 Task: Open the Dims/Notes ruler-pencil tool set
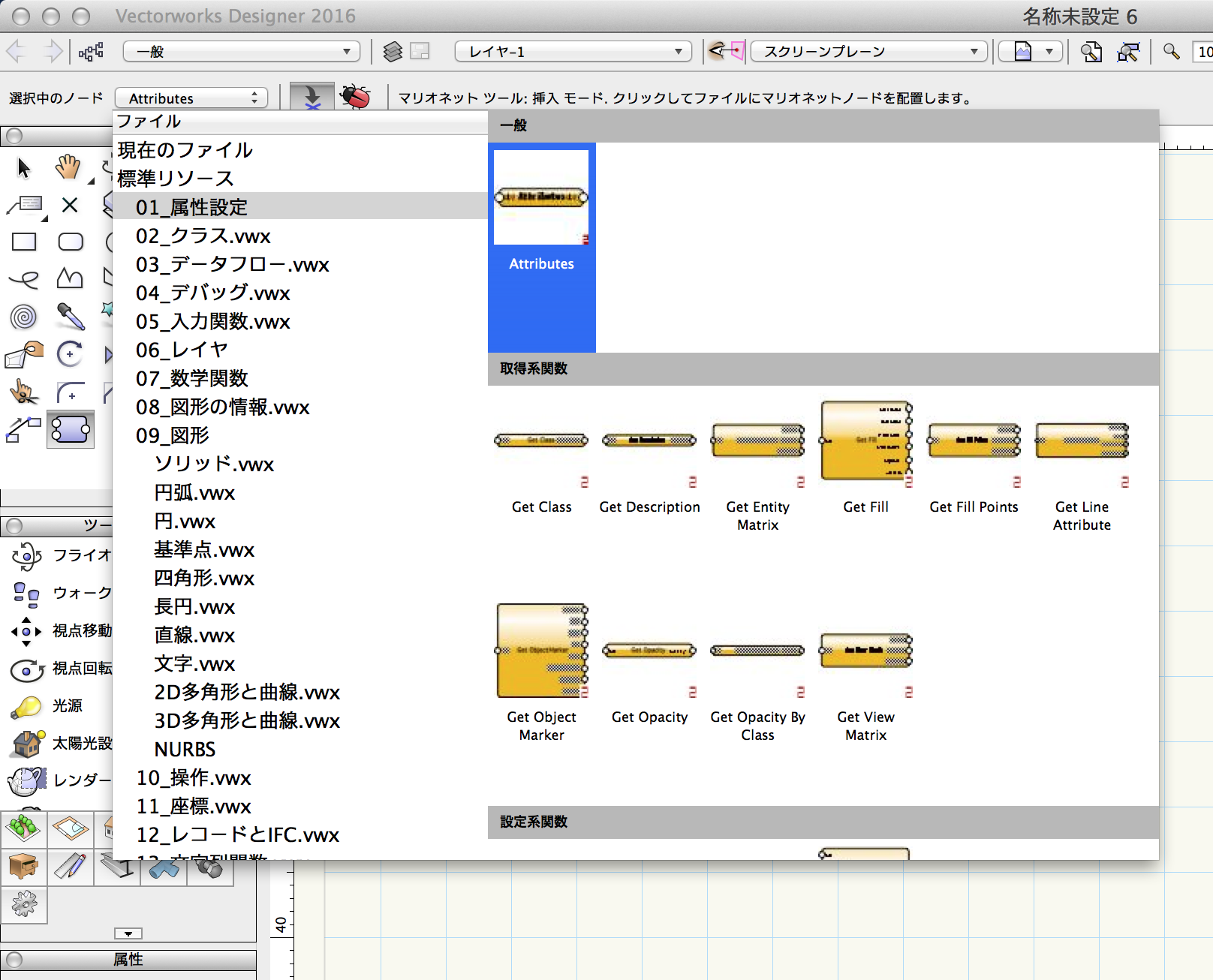click(x=71, y=867)
